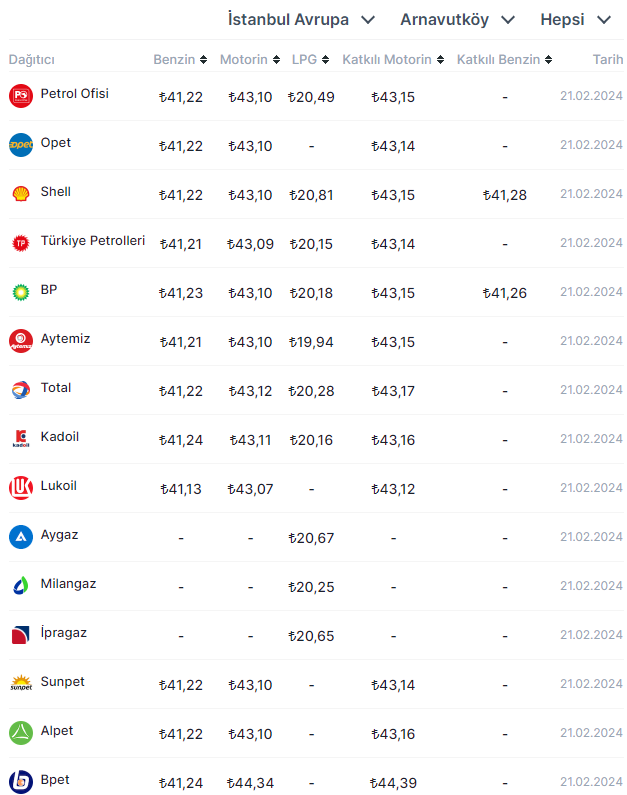Click the Aygaz blue logo
The width and height of the screenshot is (627, 795).
click(x=21, y=537)
